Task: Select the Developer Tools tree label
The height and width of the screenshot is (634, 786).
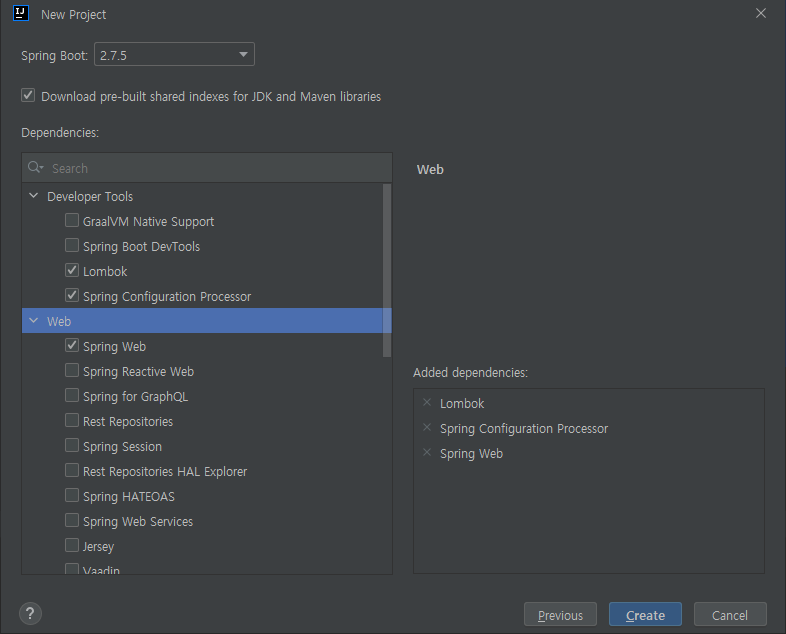Action: [90, 196]
